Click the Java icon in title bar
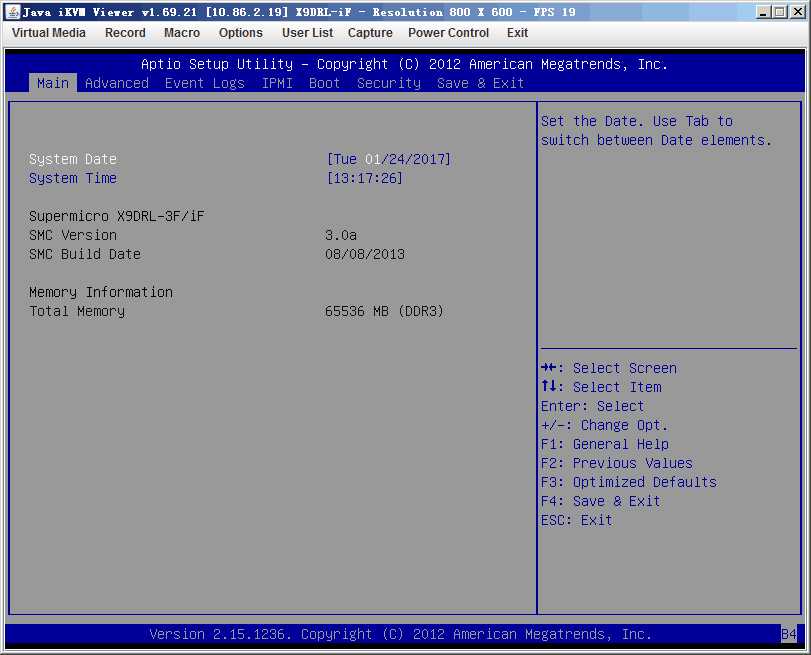Screen dimensions: 811x655 pyautogui.click(x=13, y=11)
